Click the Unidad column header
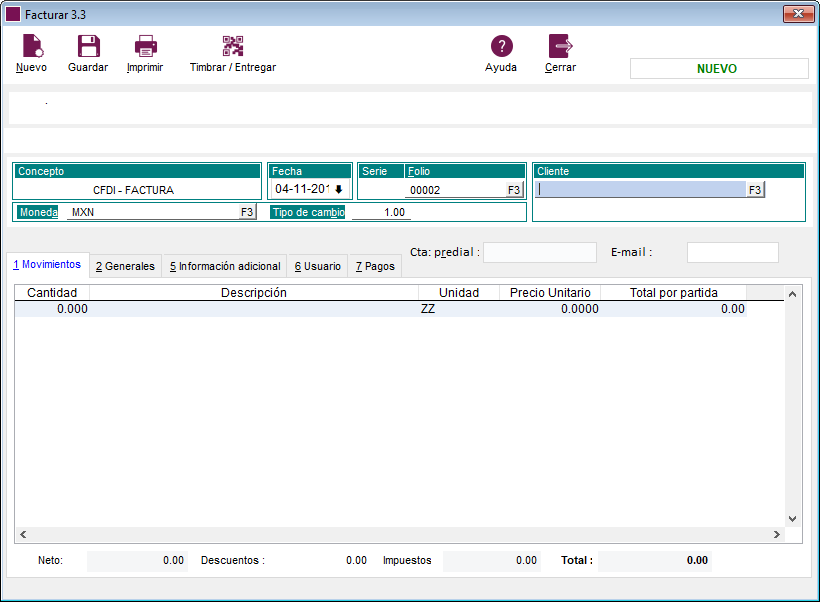This screenshot has width=820, height=602. 459,293
